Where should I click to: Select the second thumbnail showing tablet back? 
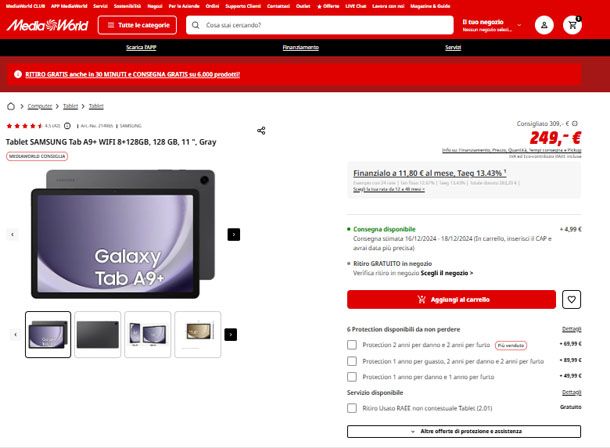[x=98, y=334]
